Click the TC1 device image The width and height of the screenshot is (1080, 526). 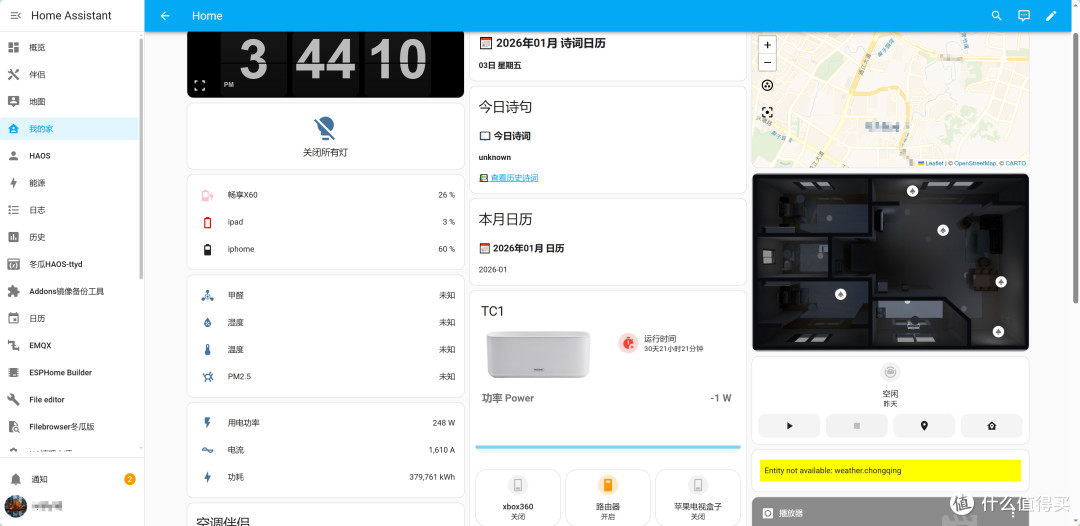tap(538, 353)
